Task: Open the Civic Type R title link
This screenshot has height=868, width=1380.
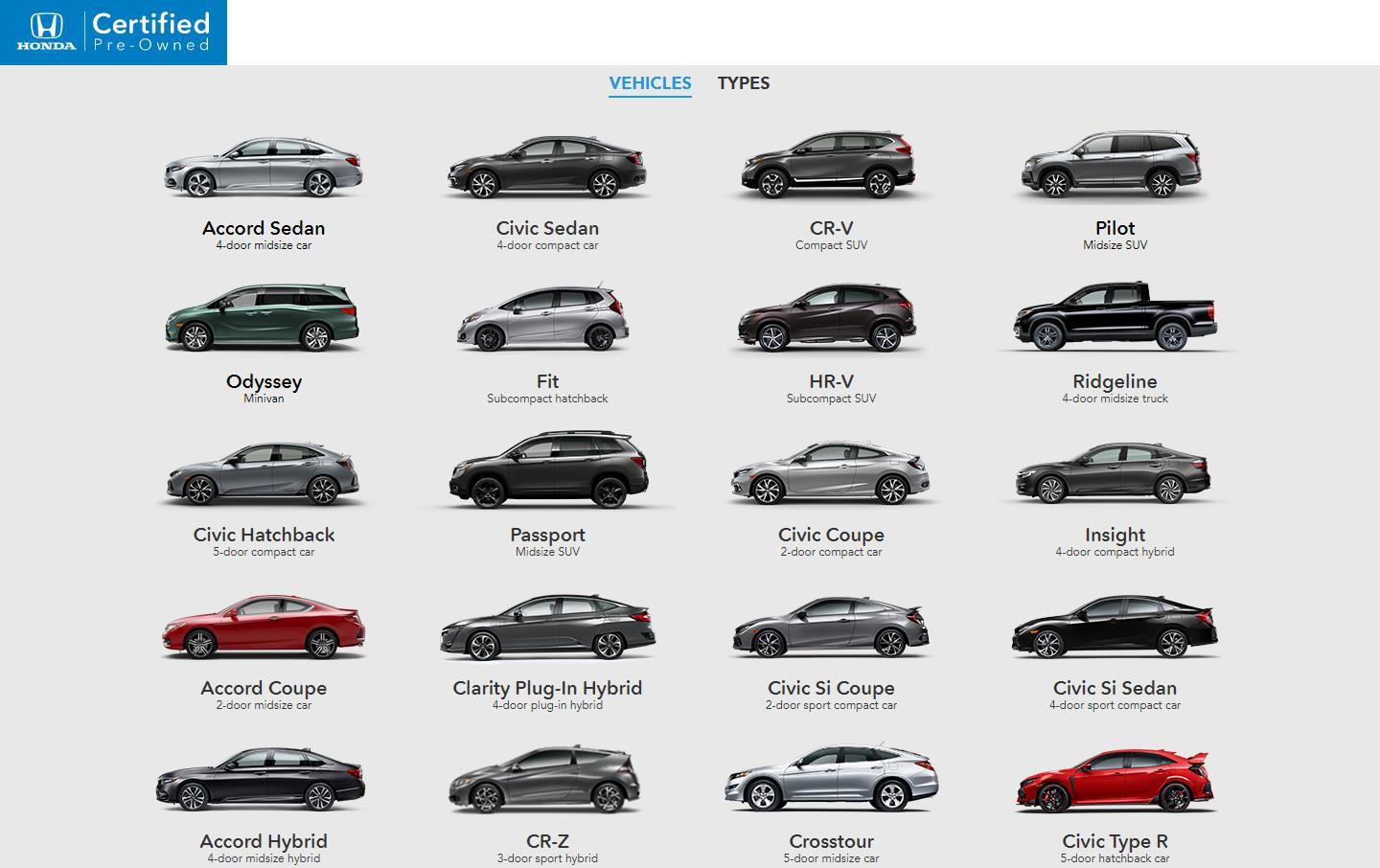Action: coord(1115,841)
